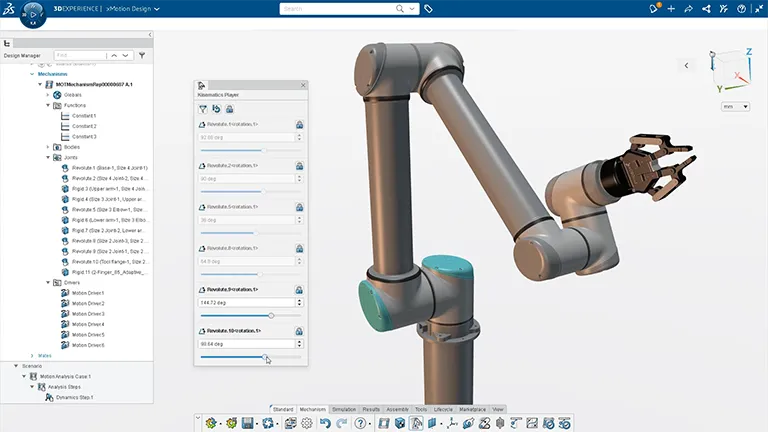Click the top search input field
This screenshot has height=432, width=768.
pos(338,9)
